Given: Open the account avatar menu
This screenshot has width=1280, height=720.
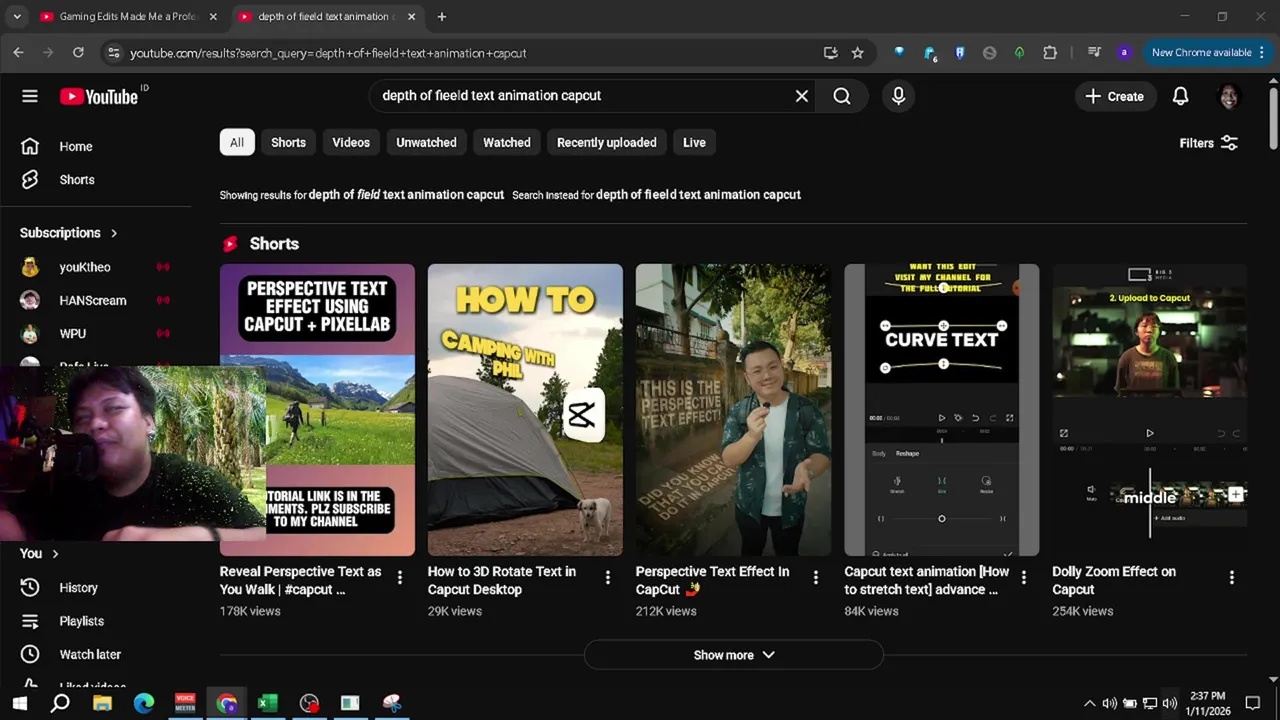Looking at the screenshot, I should (x=1228, y=96).
